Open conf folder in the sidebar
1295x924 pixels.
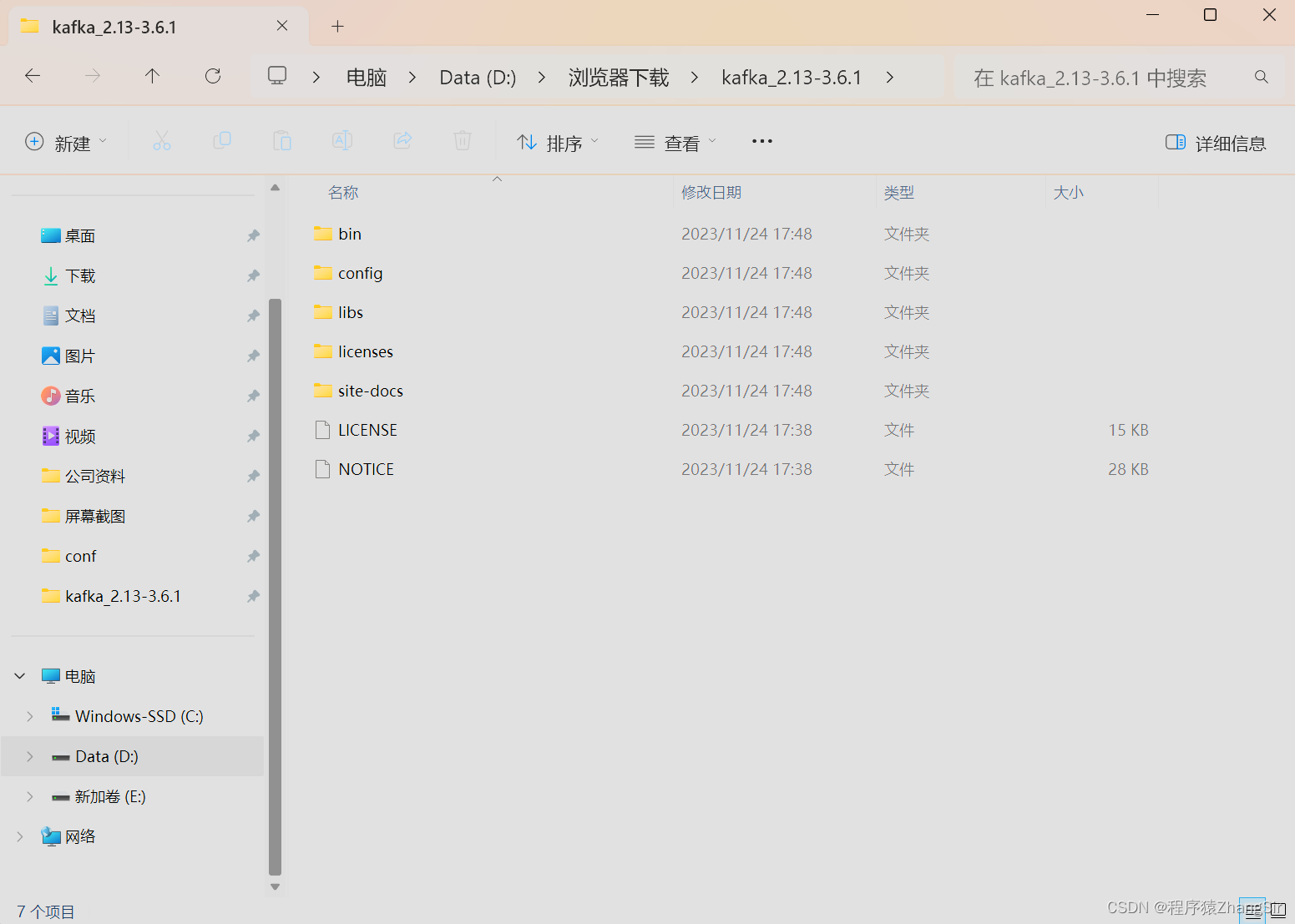pyautogui.click(x=81, y=557)
